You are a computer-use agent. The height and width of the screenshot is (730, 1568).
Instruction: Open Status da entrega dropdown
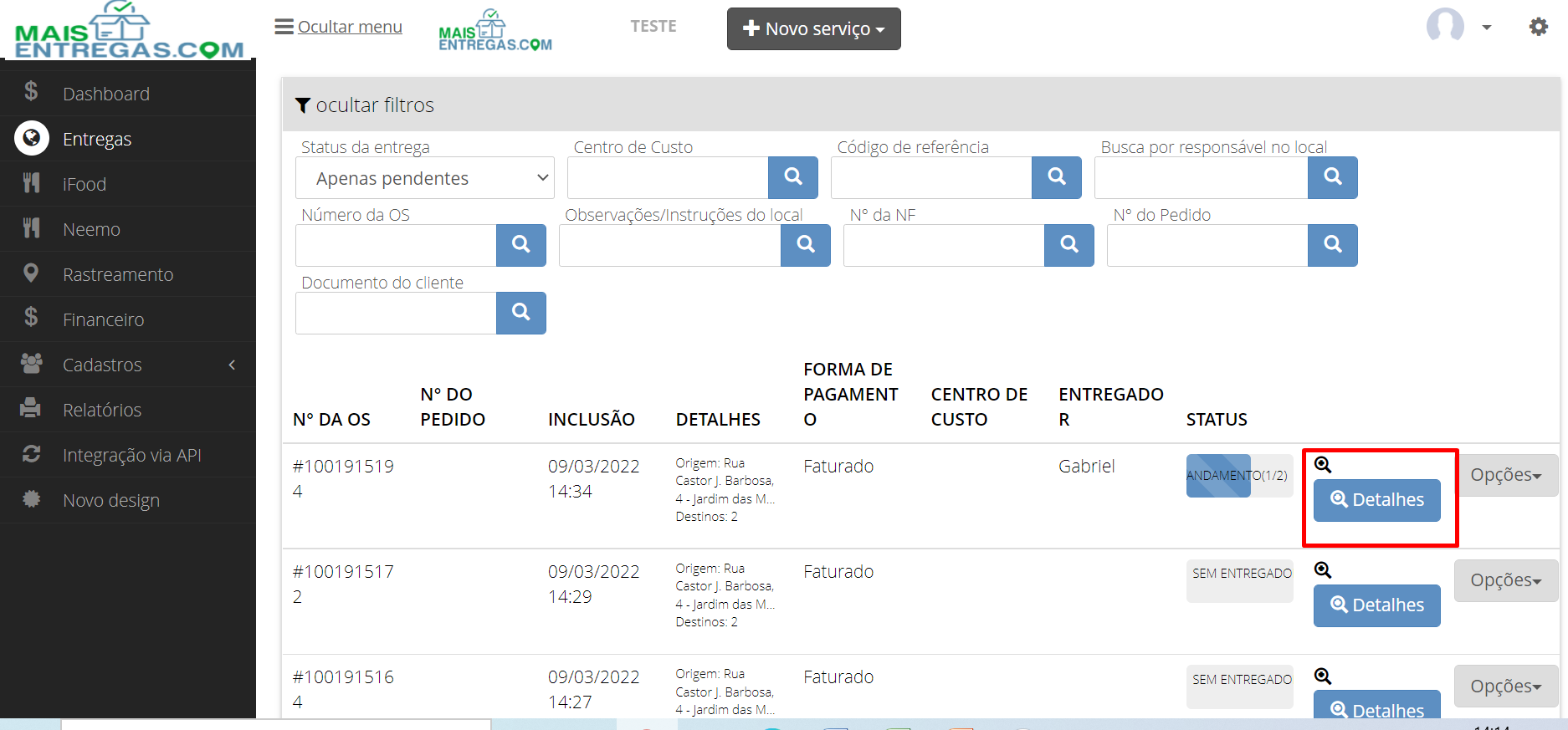click(x=425, y=178)
